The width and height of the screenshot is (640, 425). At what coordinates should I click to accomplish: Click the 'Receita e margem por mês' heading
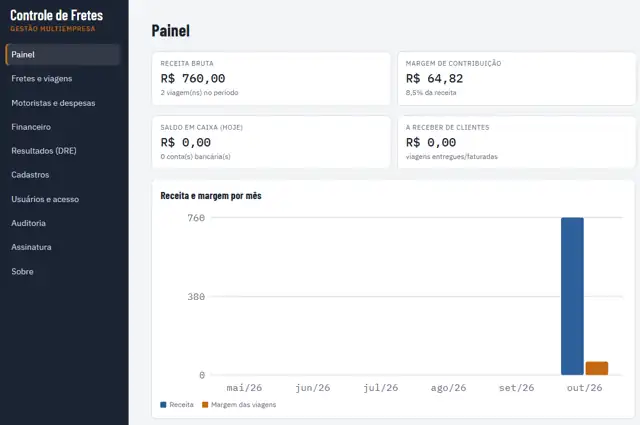211,196
